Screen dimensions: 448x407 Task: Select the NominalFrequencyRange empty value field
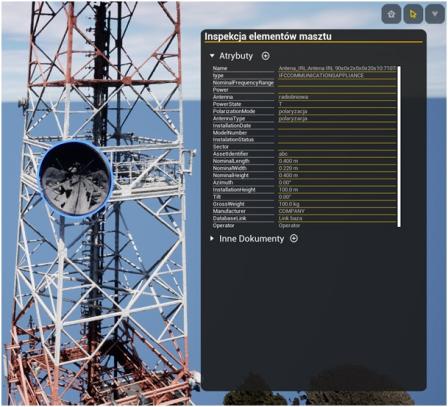click(337, 83)
